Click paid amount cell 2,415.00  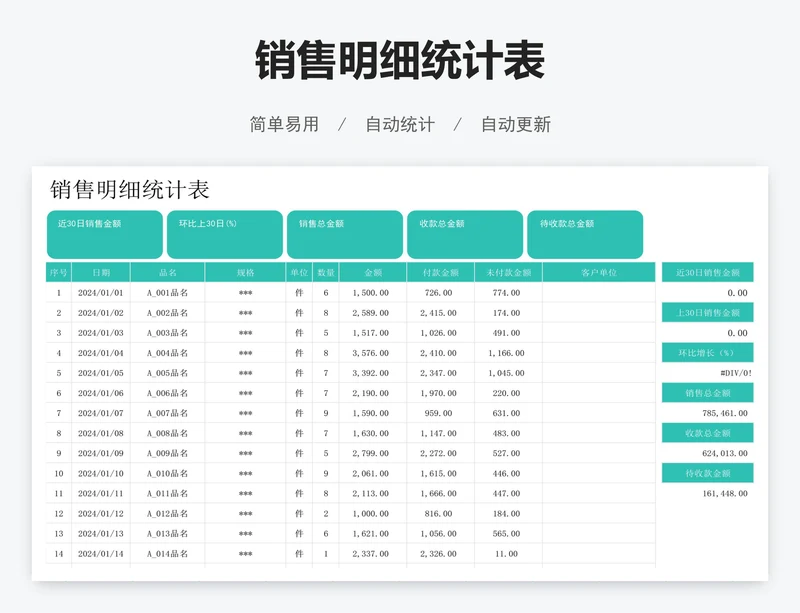point(439,313)
